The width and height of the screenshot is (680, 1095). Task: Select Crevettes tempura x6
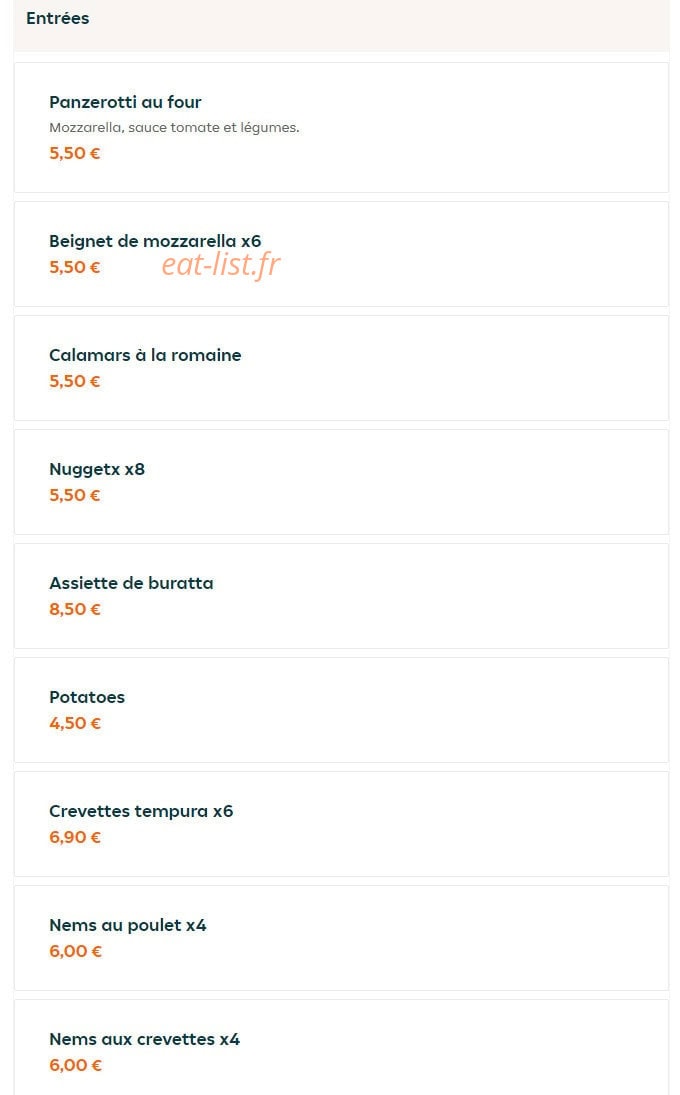pyautogui.click(x=341, y=823)
